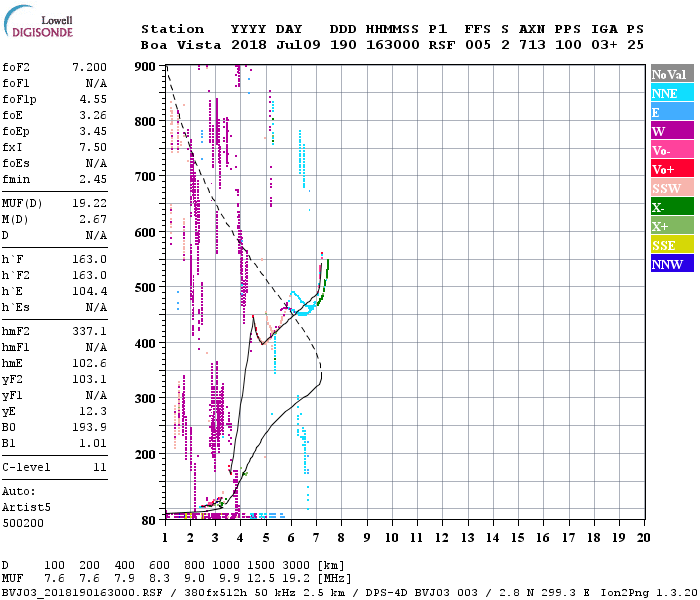The height and width of the screenshot is (600, 700).
Task: Click the 10 MHz frequency axis label
Action: (x=392, y=538)
